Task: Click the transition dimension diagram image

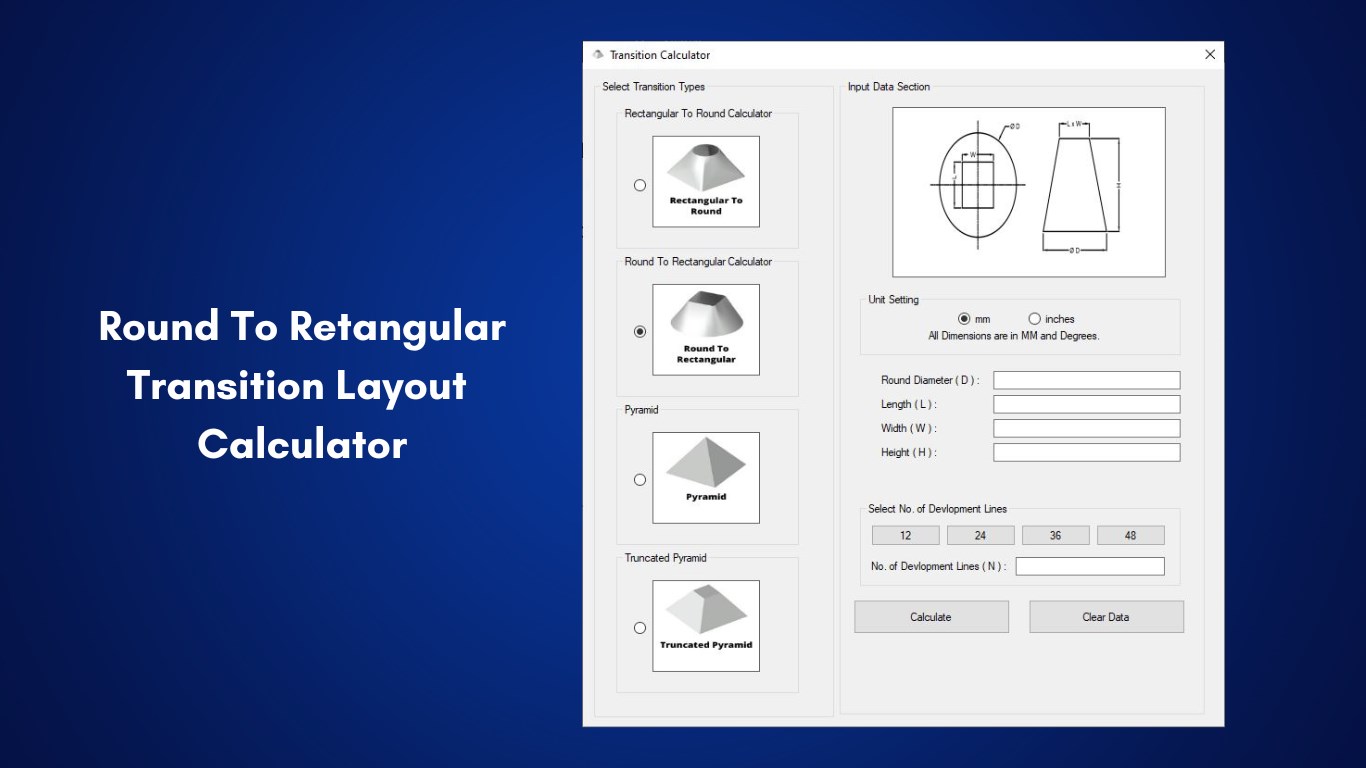Action: (1029, 192)
